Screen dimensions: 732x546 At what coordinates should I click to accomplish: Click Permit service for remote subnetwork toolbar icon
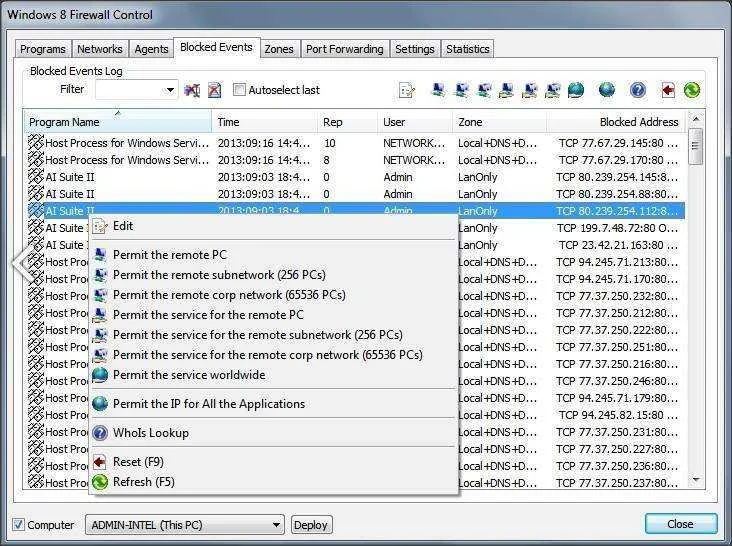point(529,90)
